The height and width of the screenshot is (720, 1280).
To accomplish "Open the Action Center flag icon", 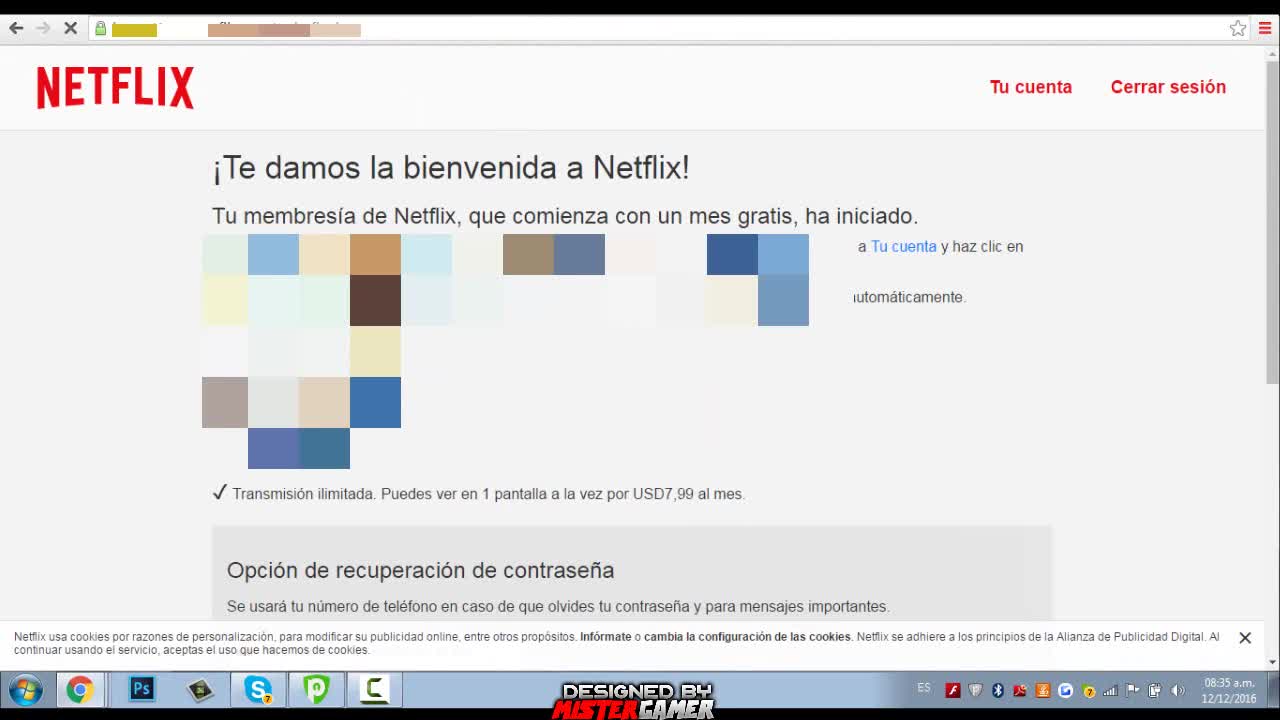I will [x=1133, y=690].
